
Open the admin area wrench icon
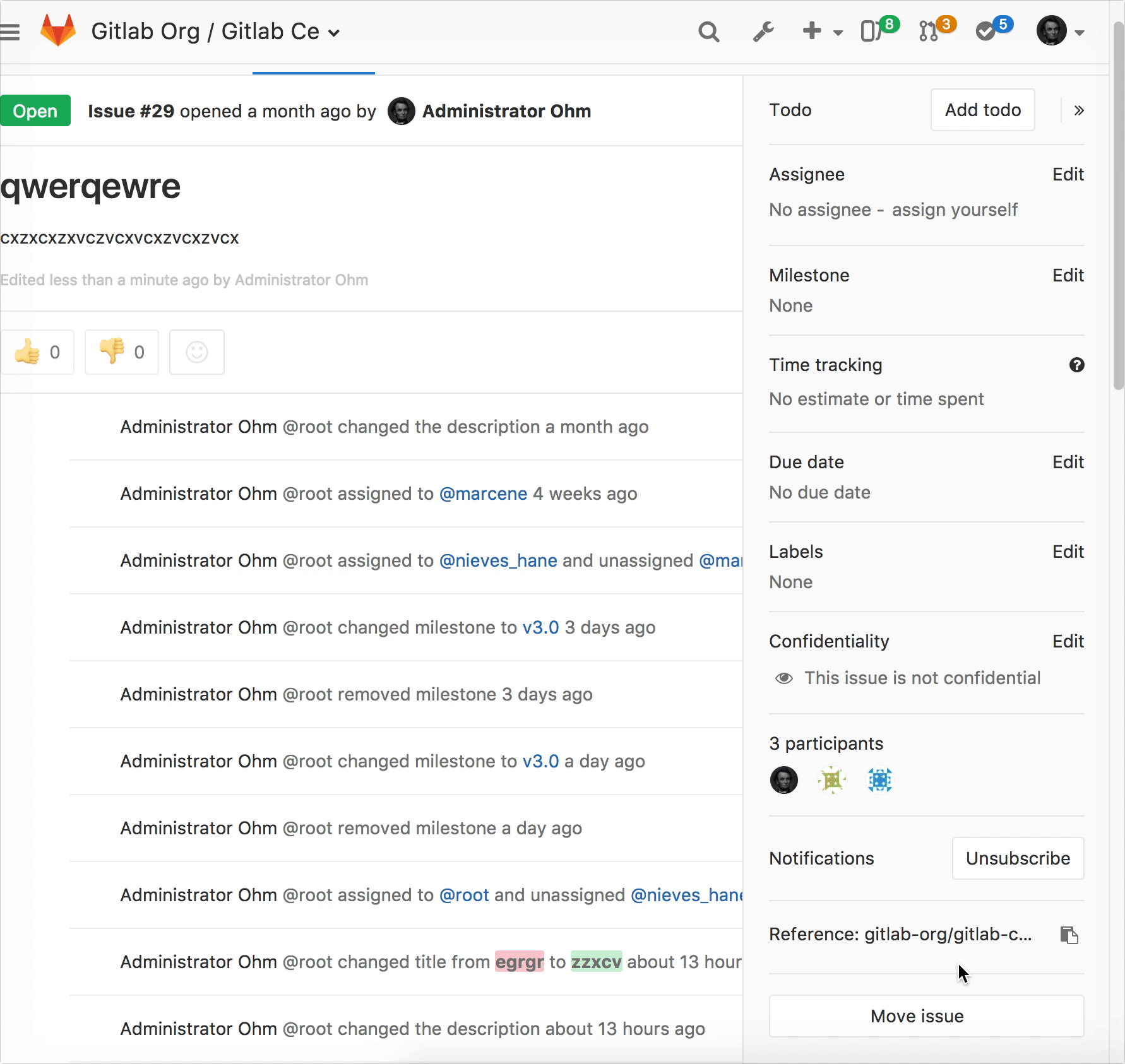tap(763, 32)
